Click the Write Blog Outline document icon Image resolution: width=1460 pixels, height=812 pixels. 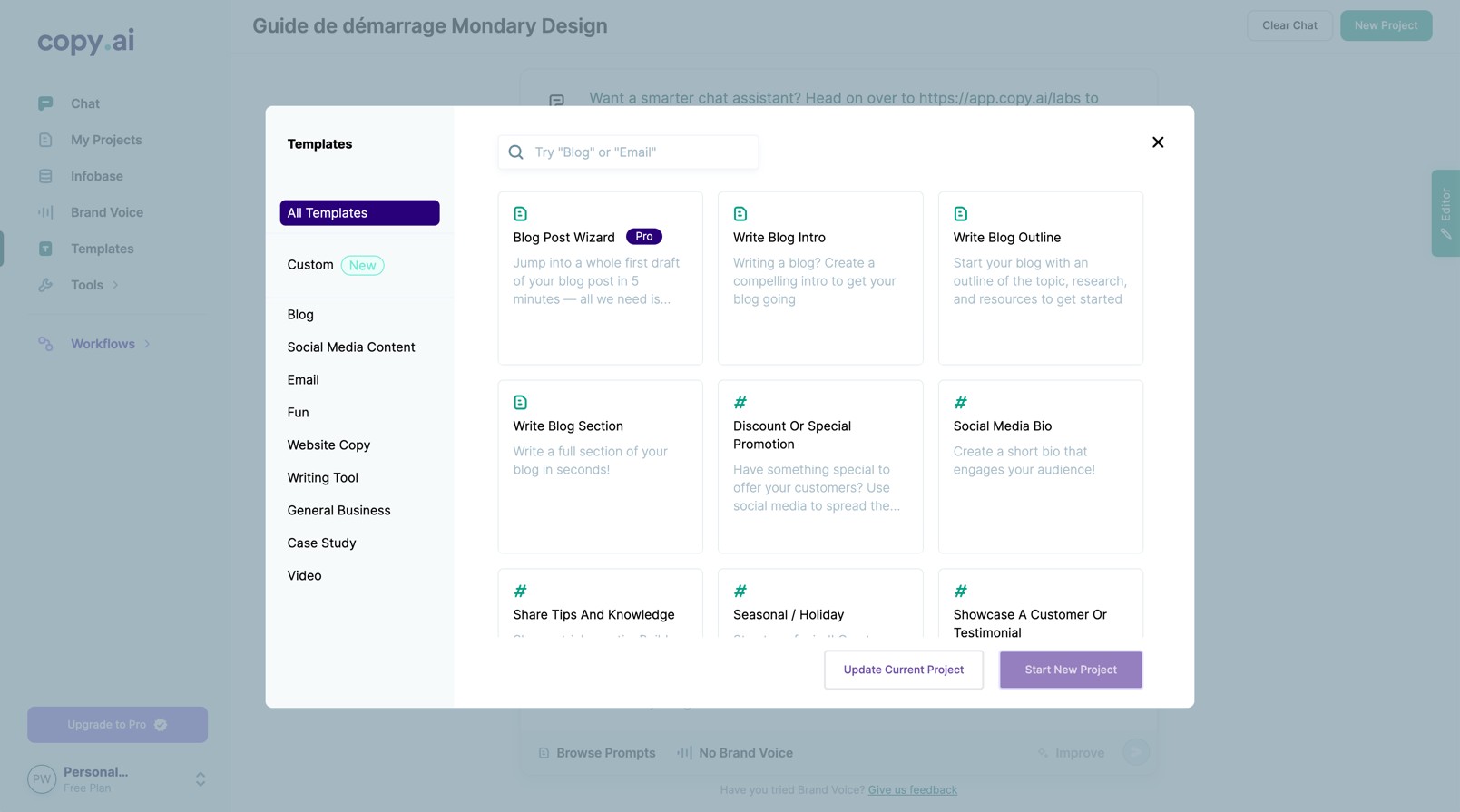coord(961,214)
